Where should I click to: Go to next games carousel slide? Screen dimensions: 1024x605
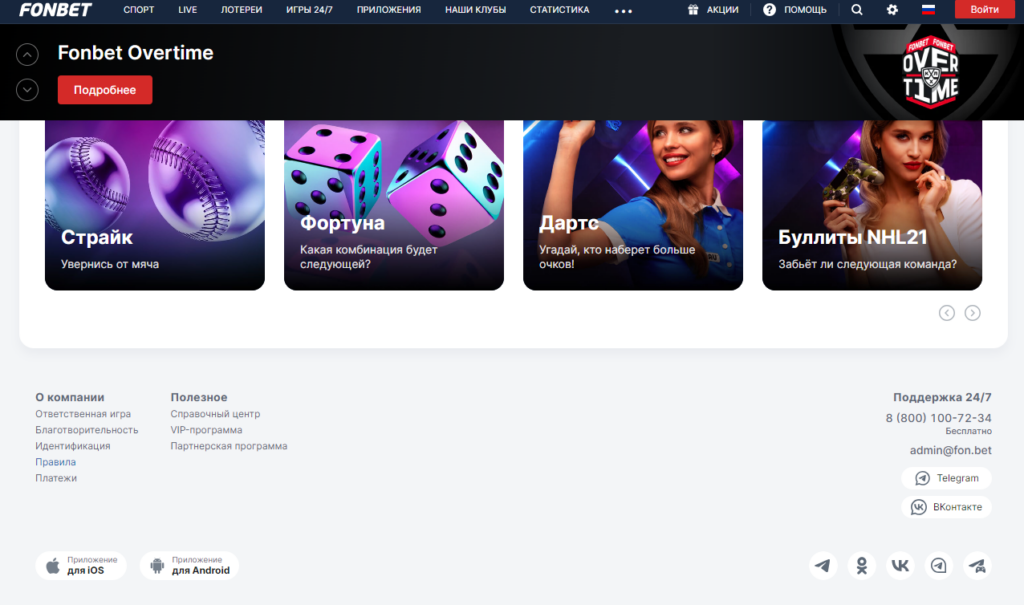(972, 313)
